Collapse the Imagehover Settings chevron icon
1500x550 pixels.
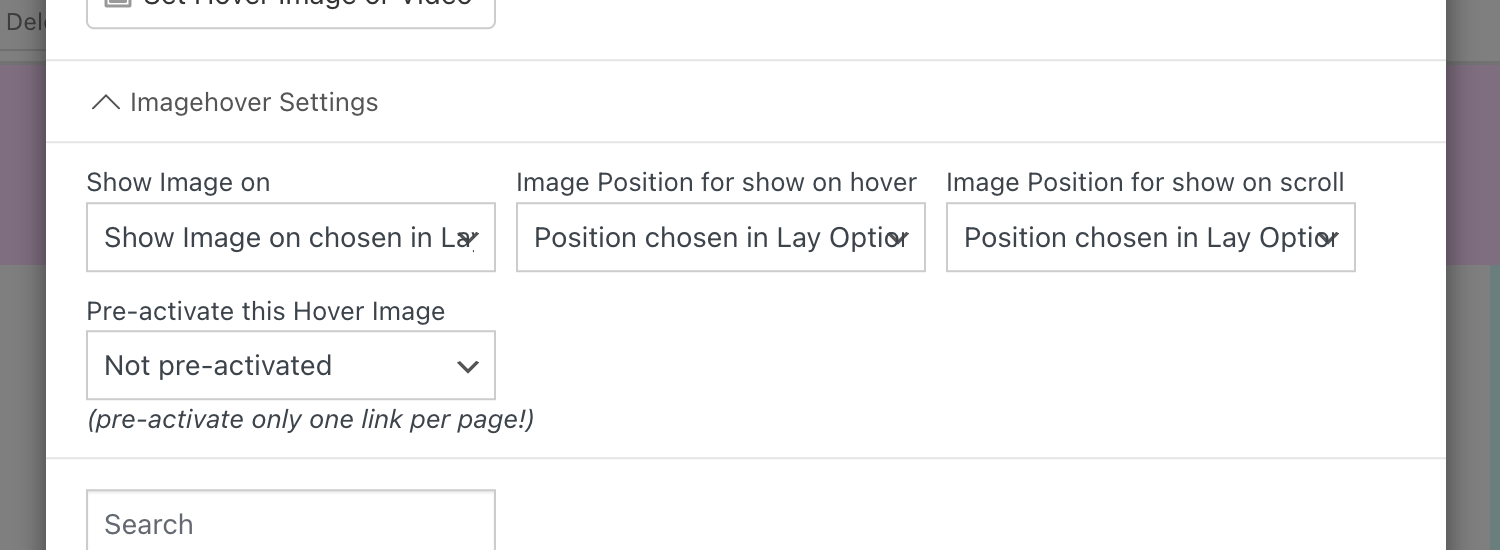click(x=105, y=102)
